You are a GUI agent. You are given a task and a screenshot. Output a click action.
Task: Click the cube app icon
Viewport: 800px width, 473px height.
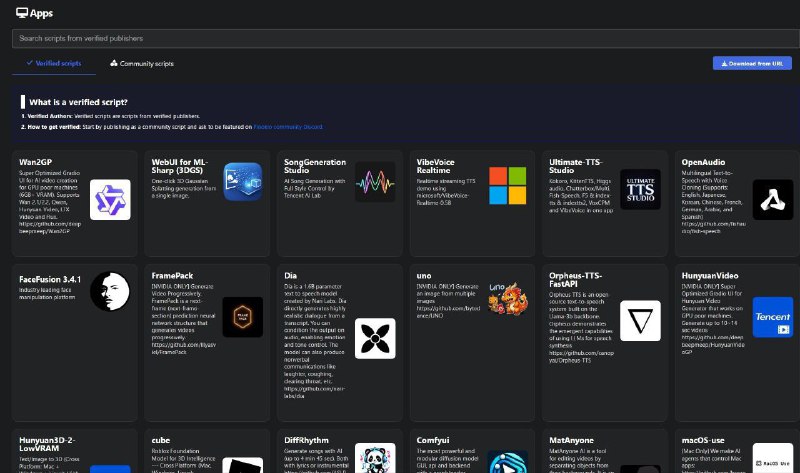(243, 465)
